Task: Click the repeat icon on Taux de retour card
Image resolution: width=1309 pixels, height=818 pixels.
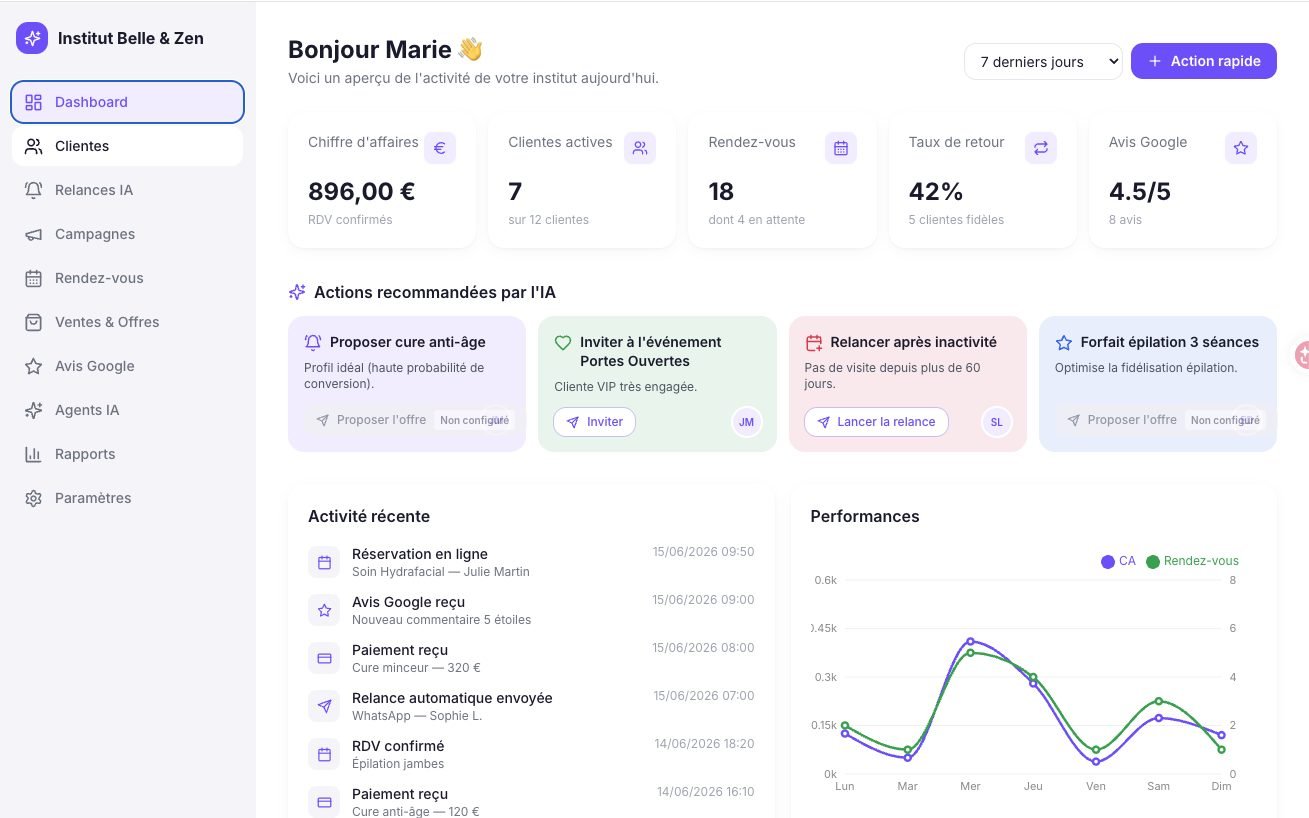Action: pos(1041,148)
